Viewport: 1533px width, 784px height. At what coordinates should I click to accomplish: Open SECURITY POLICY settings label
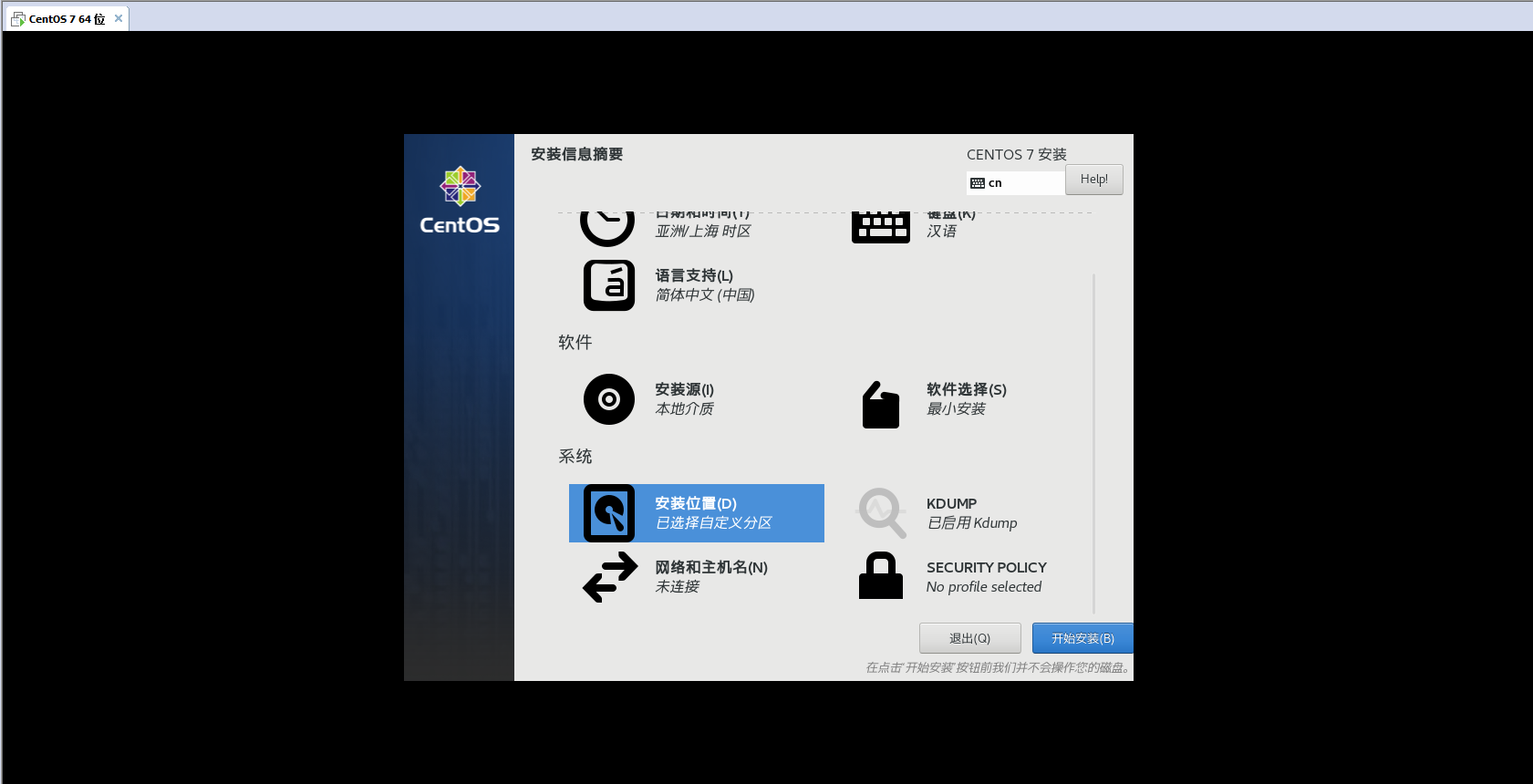(987, 567)
